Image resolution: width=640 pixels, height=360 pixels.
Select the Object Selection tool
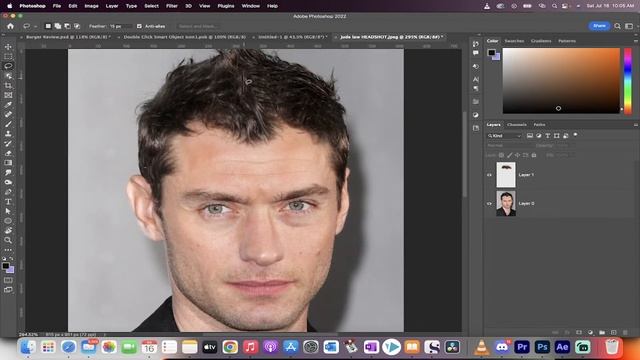coord(8,76)
